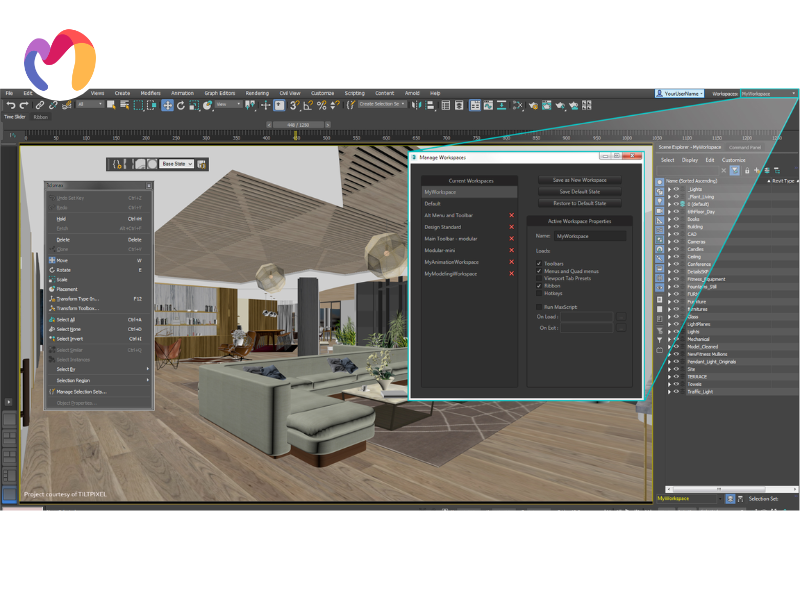
Task: Click Save as New Workspace button
Action: click(x=579, y=180)
